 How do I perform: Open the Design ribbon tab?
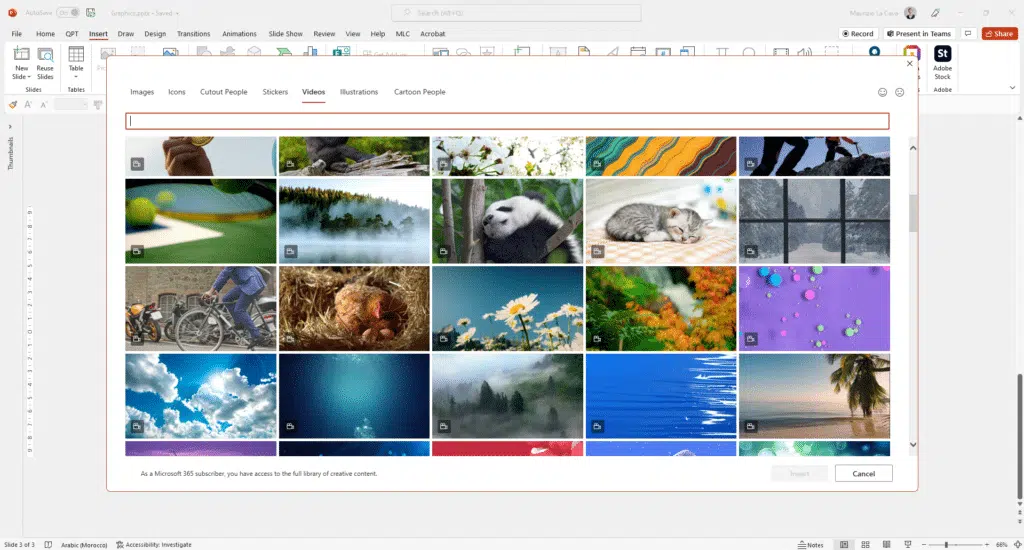click(x=155, y=33)
